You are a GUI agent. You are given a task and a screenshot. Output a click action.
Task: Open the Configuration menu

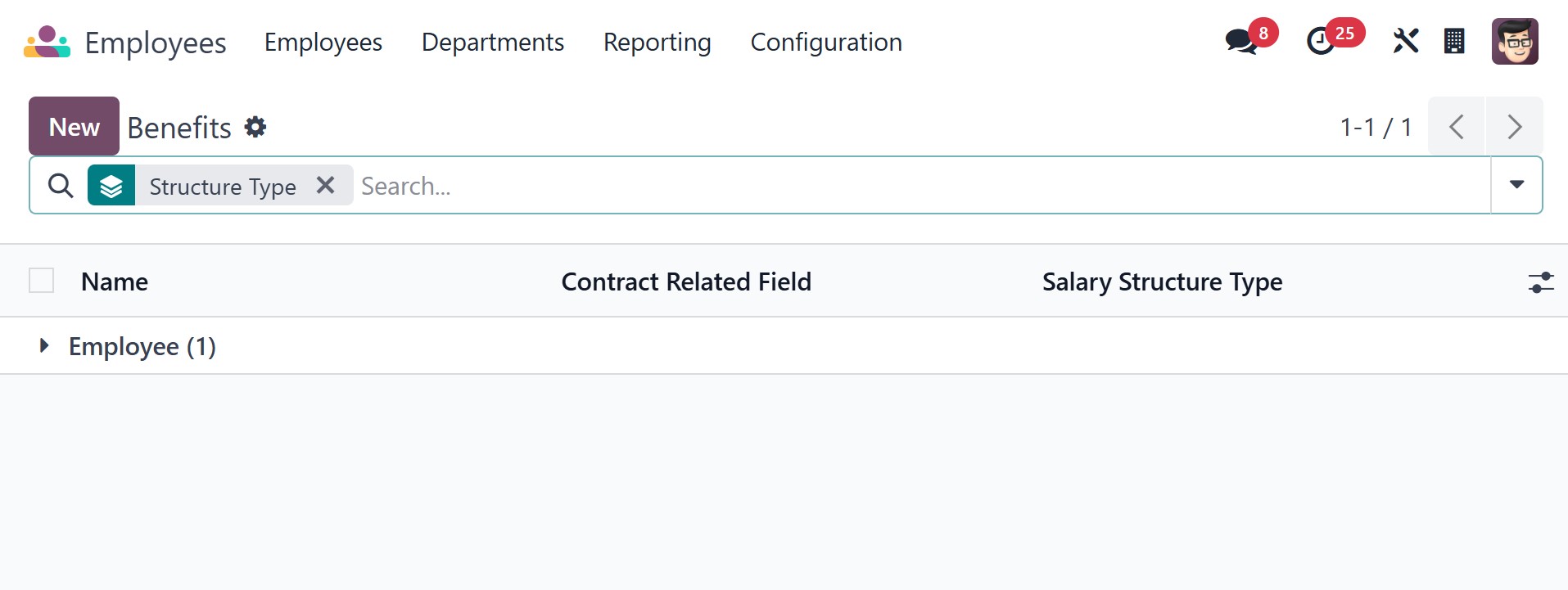(x=826, y=43)
